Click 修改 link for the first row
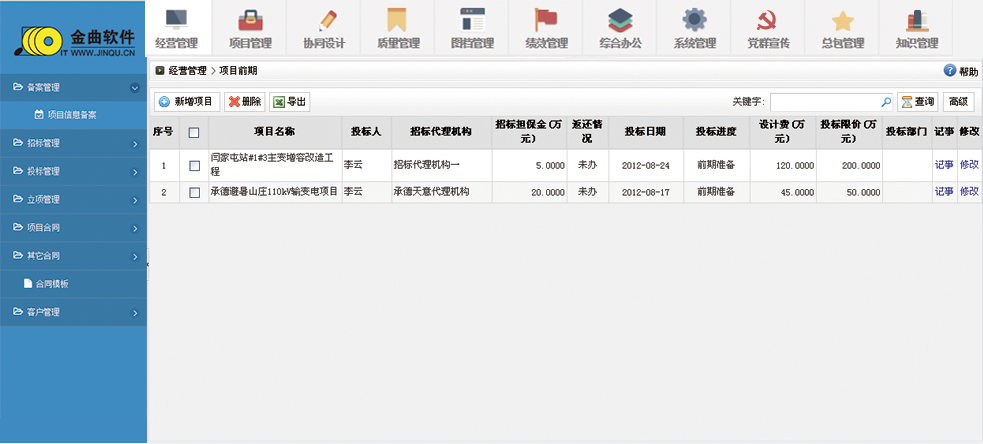 968,165
